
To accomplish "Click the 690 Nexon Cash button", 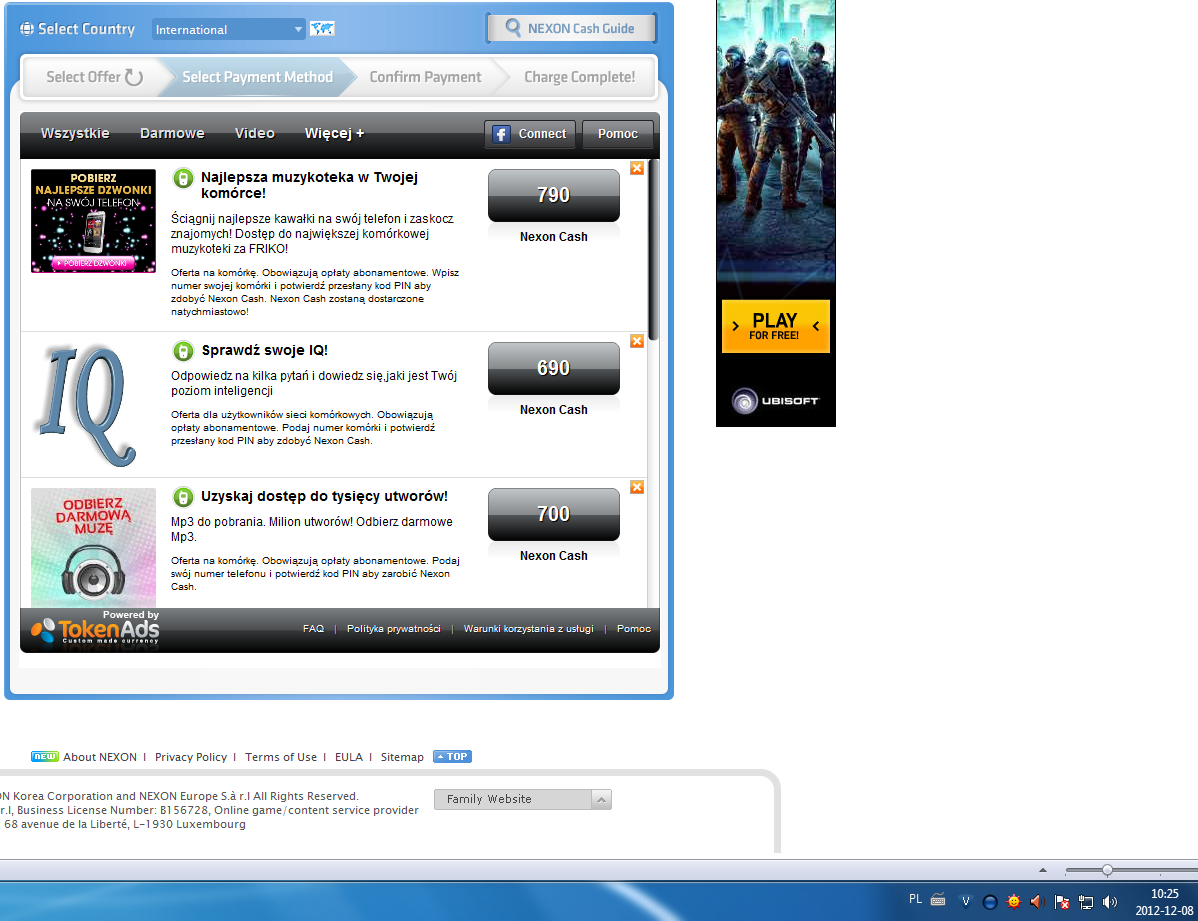I will pyautogui.click(x=553, y=368).
